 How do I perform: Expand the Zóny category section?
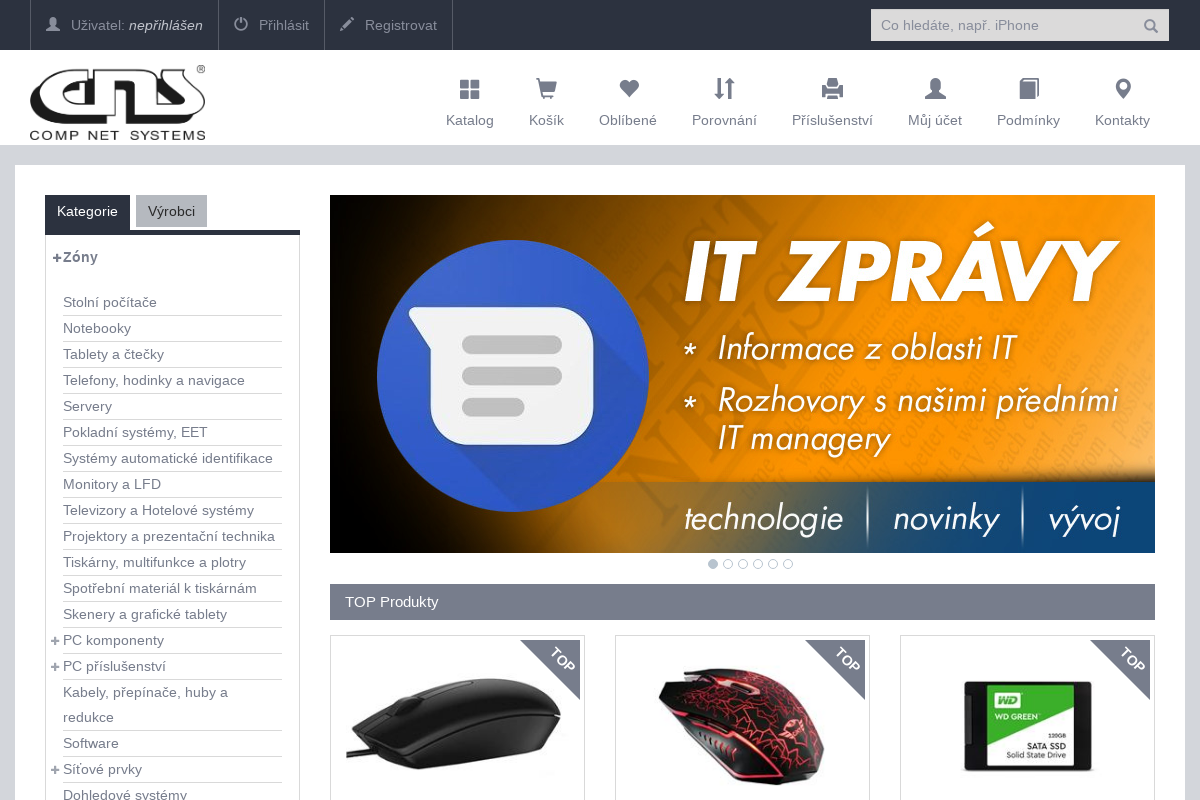click(x=57, y=257)
